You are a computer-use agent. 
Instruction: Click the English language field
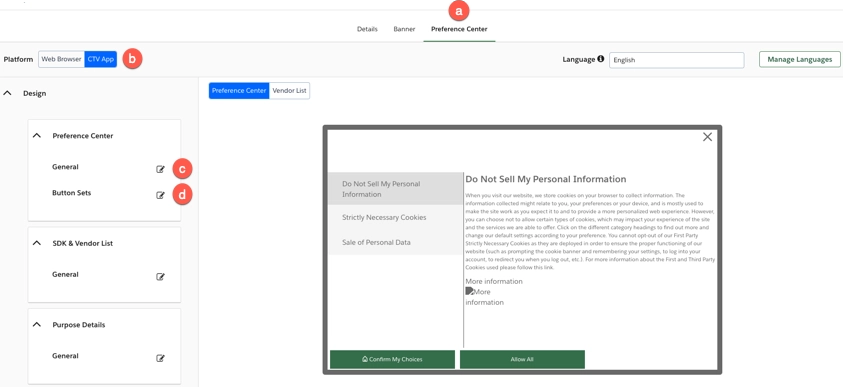(676, 60)
